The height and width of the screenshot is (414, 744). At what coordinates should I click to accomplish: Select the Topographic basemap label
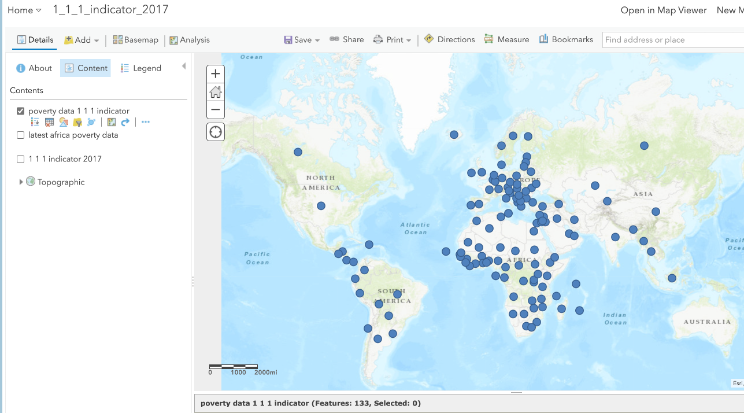click(x=61, y=182)
